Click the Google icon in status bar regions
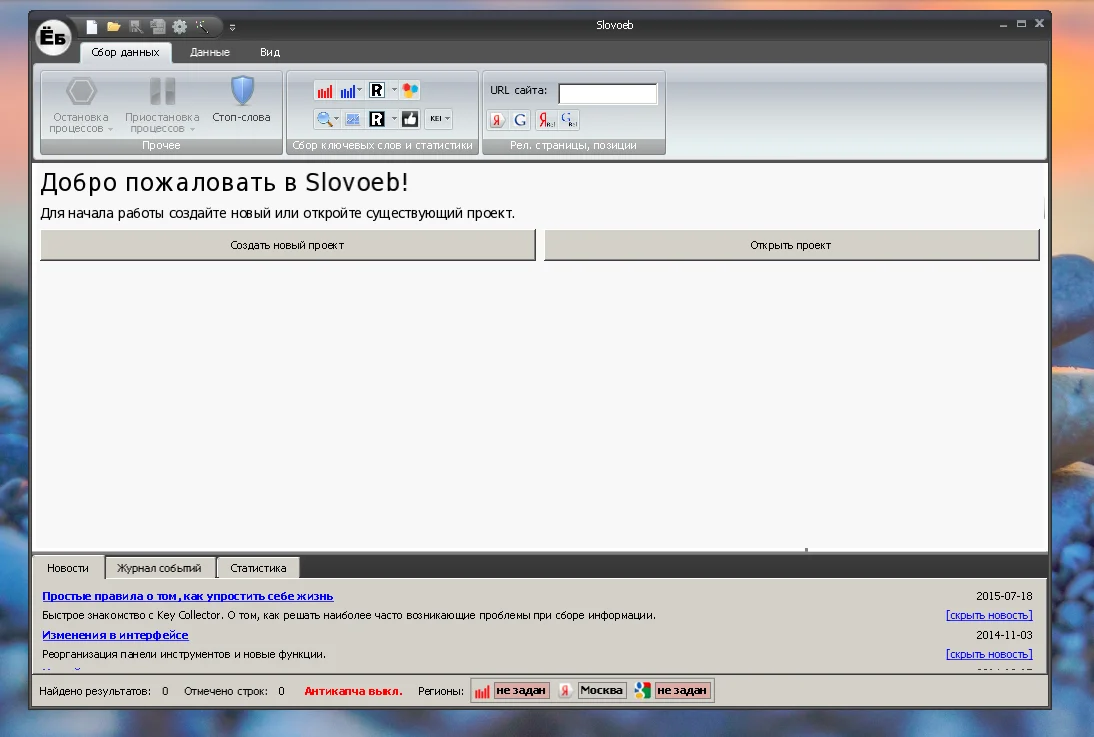This screenshot has width=1094, height=737. (643, 691)
